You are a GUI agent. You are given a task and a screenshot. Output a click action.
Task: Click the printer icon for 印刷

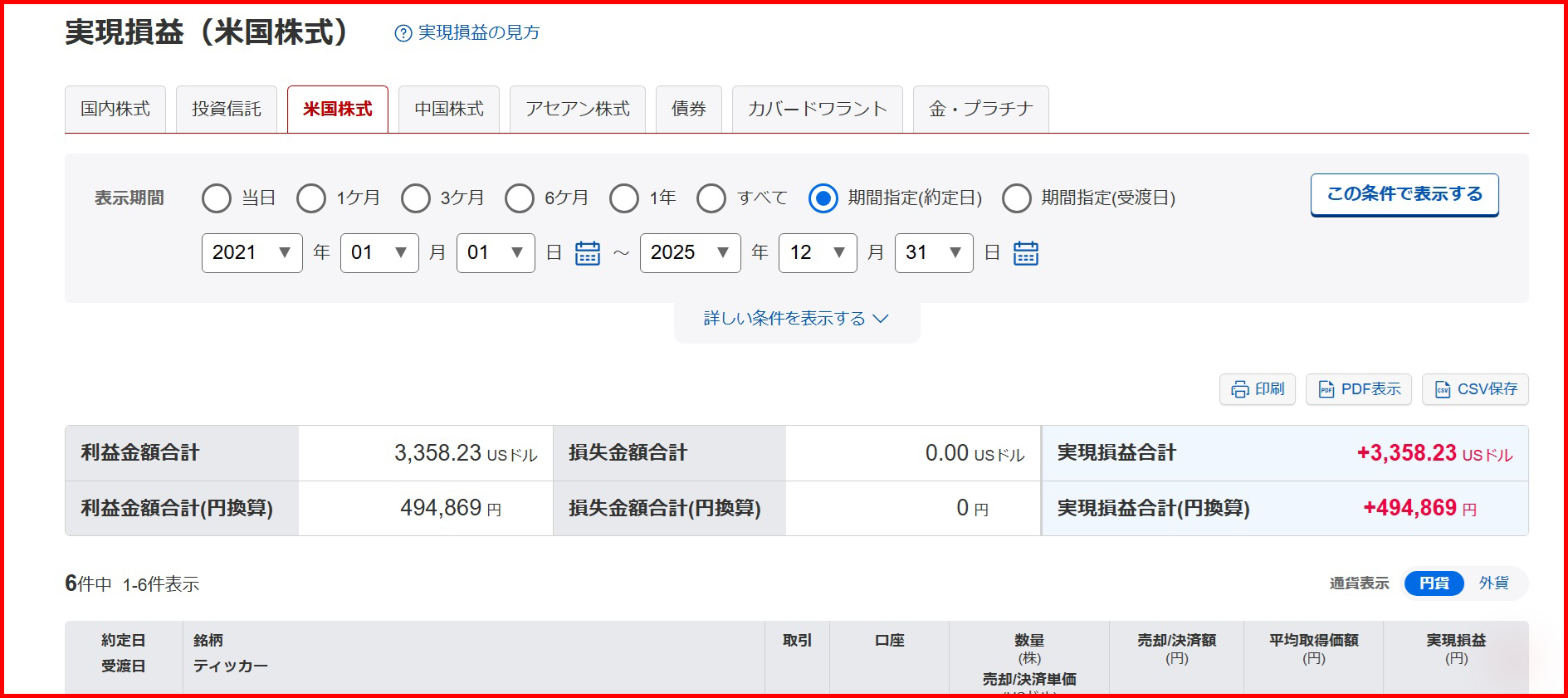[1239, 389]
